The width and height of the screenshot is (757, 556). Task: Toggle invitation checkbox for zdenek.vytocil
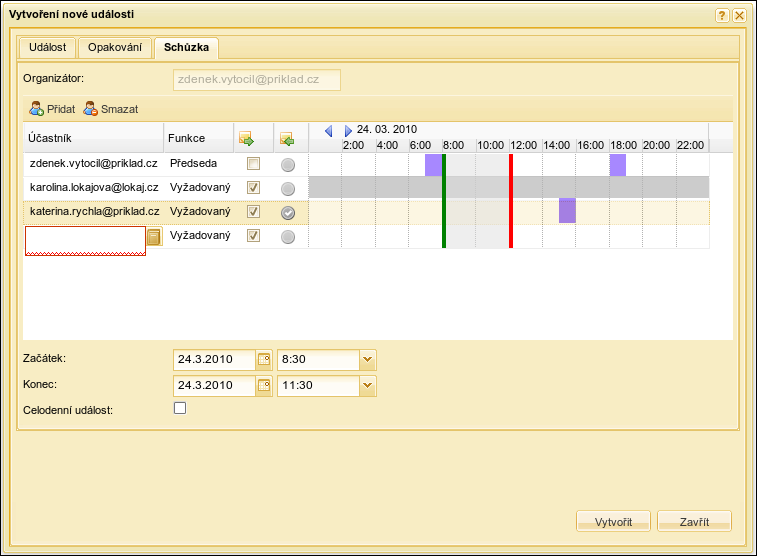point(253,164)
